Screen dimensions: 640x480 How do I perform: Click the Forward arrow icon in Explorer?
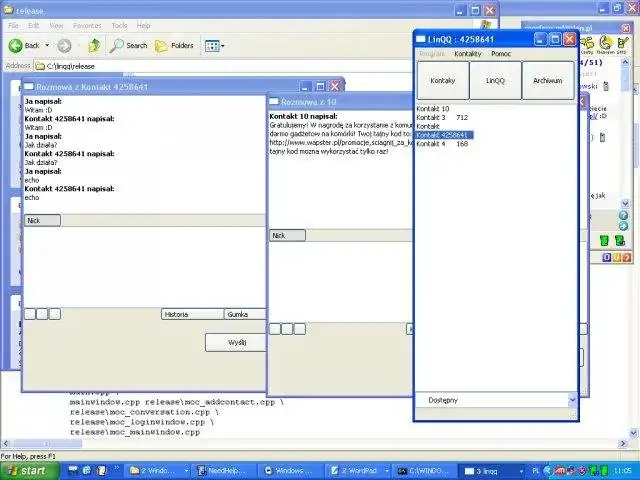point(64,46)
